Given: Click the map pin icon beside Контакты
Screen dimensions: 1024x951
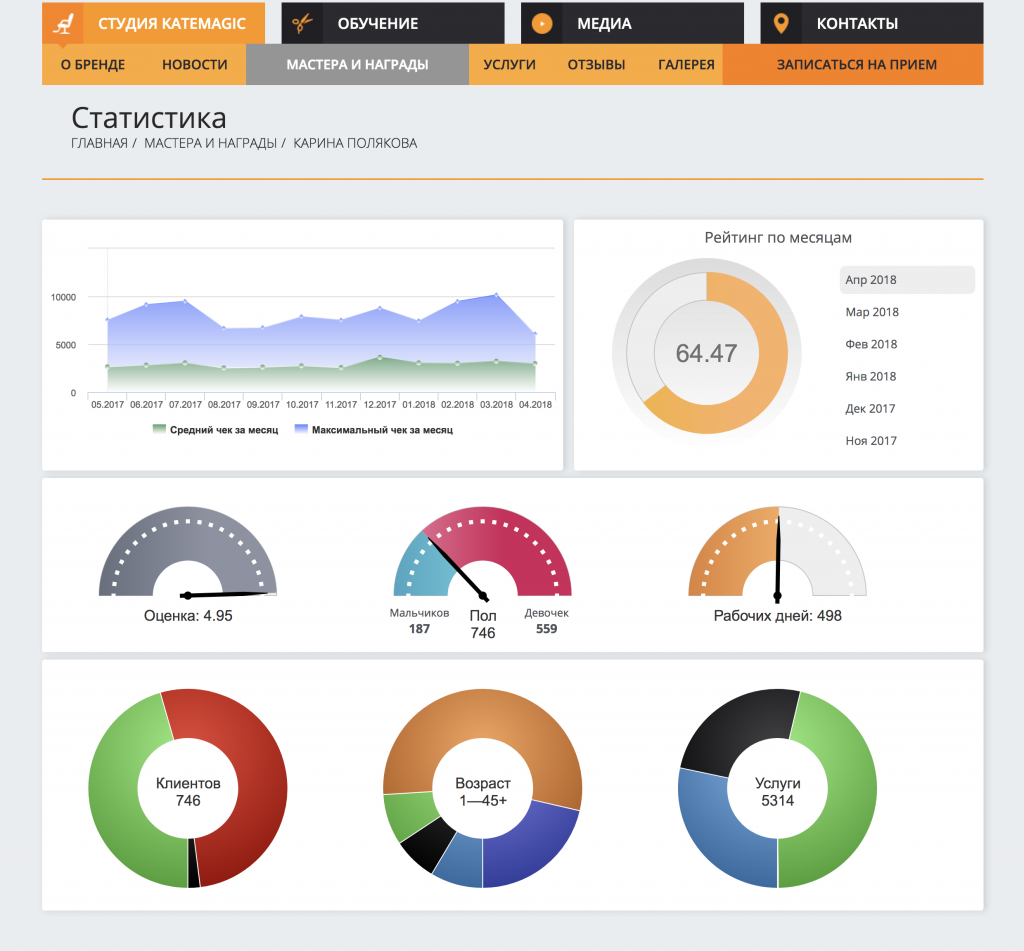Looking at the screenshot, I should pyautogui.click(x=780, y=24).
